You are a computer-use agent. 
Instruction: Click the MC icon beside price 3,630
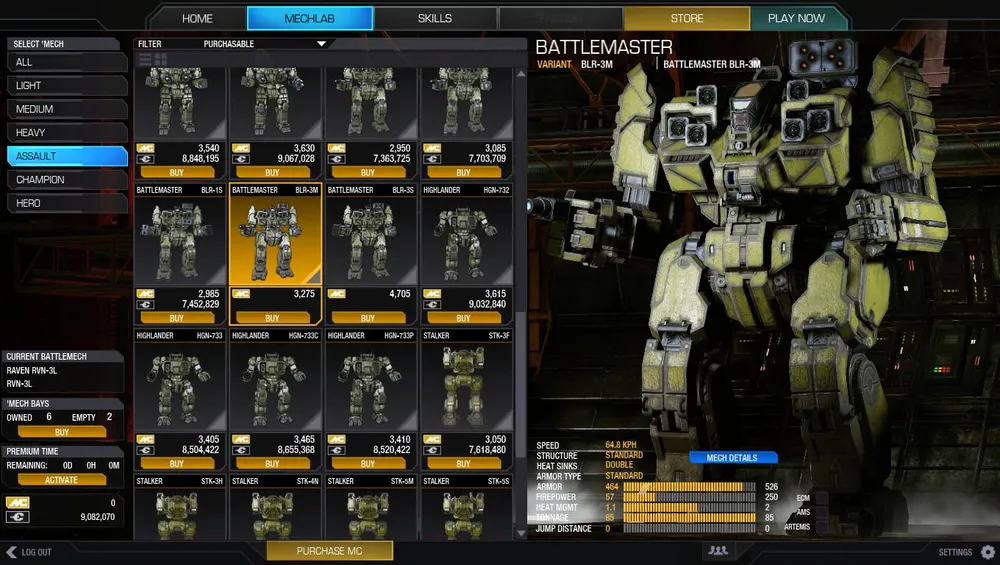click(241, 148)
